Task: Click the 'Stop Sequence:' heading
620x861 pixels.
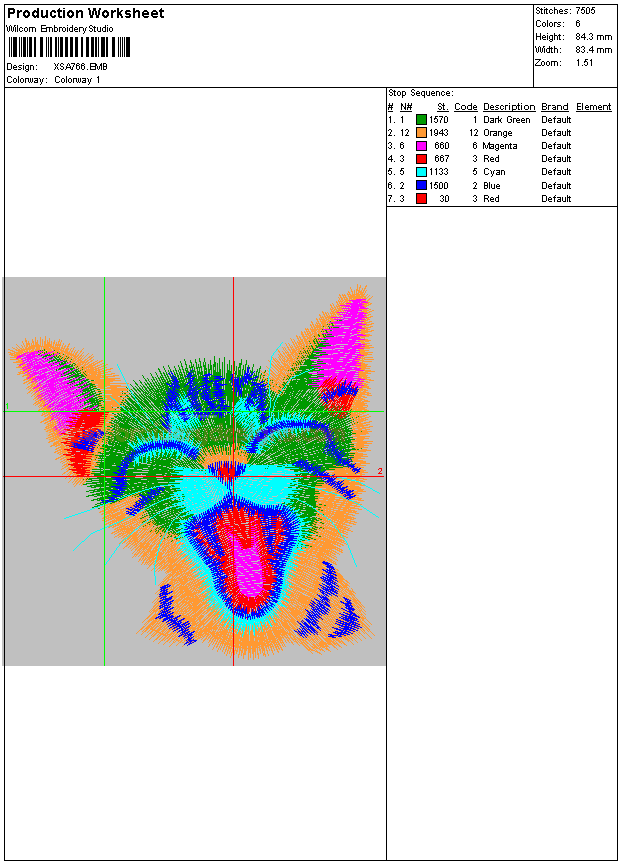Action: point(421,93)
